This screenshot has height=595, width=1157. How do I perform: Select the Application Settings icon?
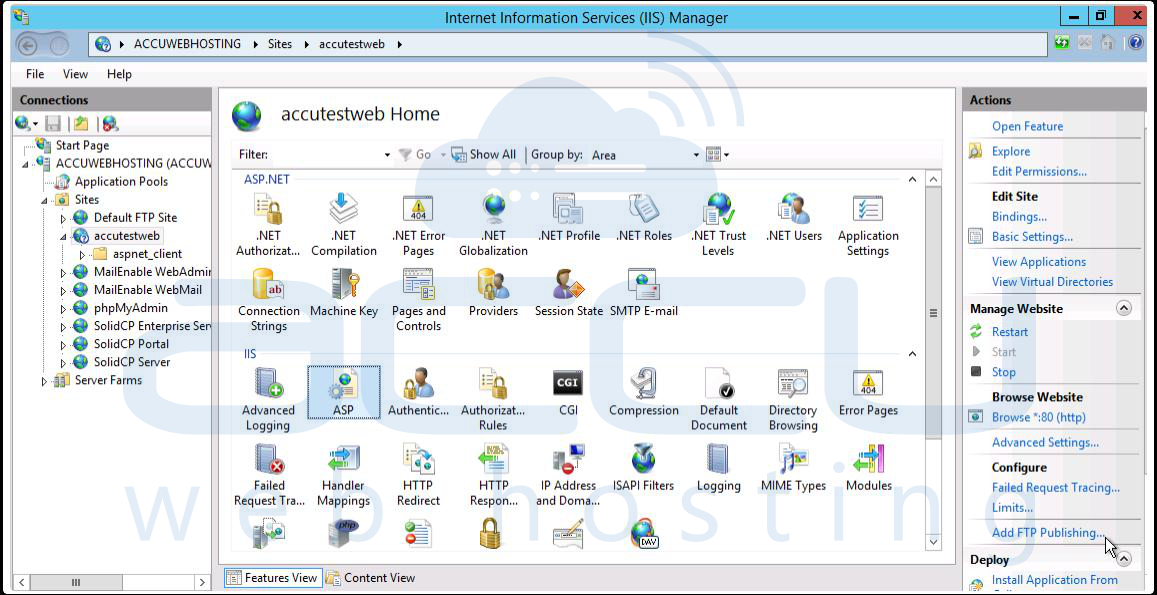tap(868, 224)
